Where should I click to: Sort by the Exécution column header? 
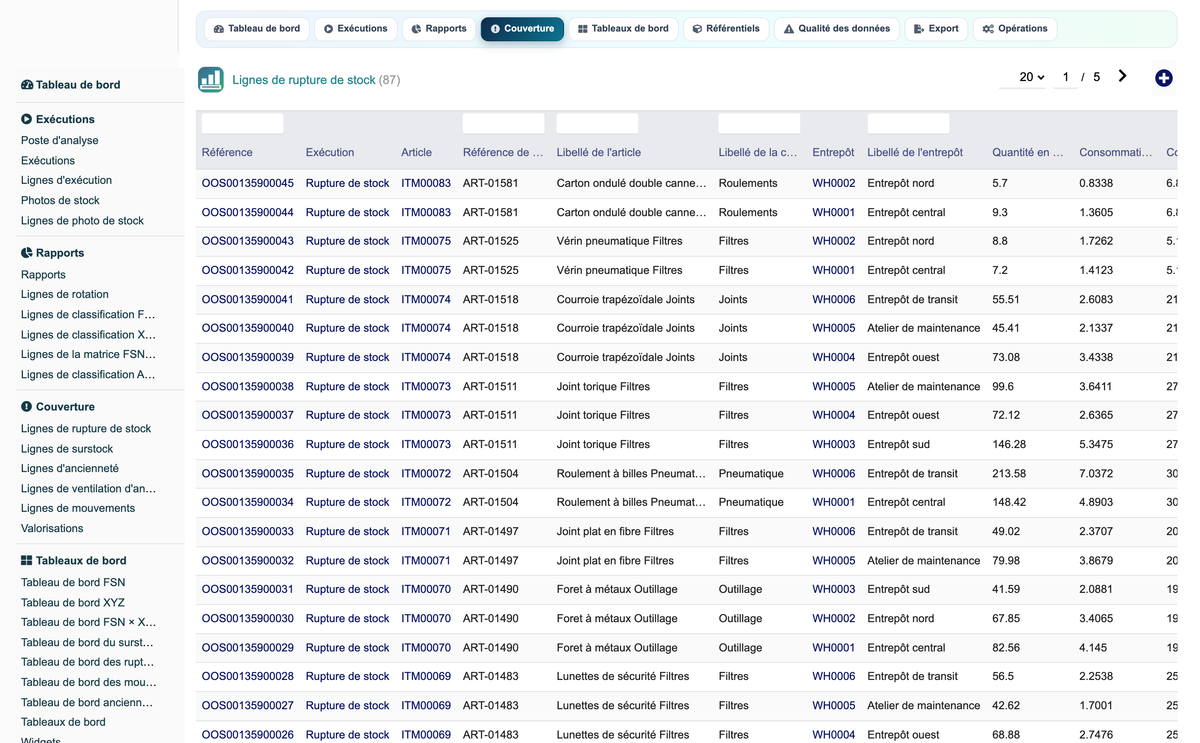click(x=330, y=153)
